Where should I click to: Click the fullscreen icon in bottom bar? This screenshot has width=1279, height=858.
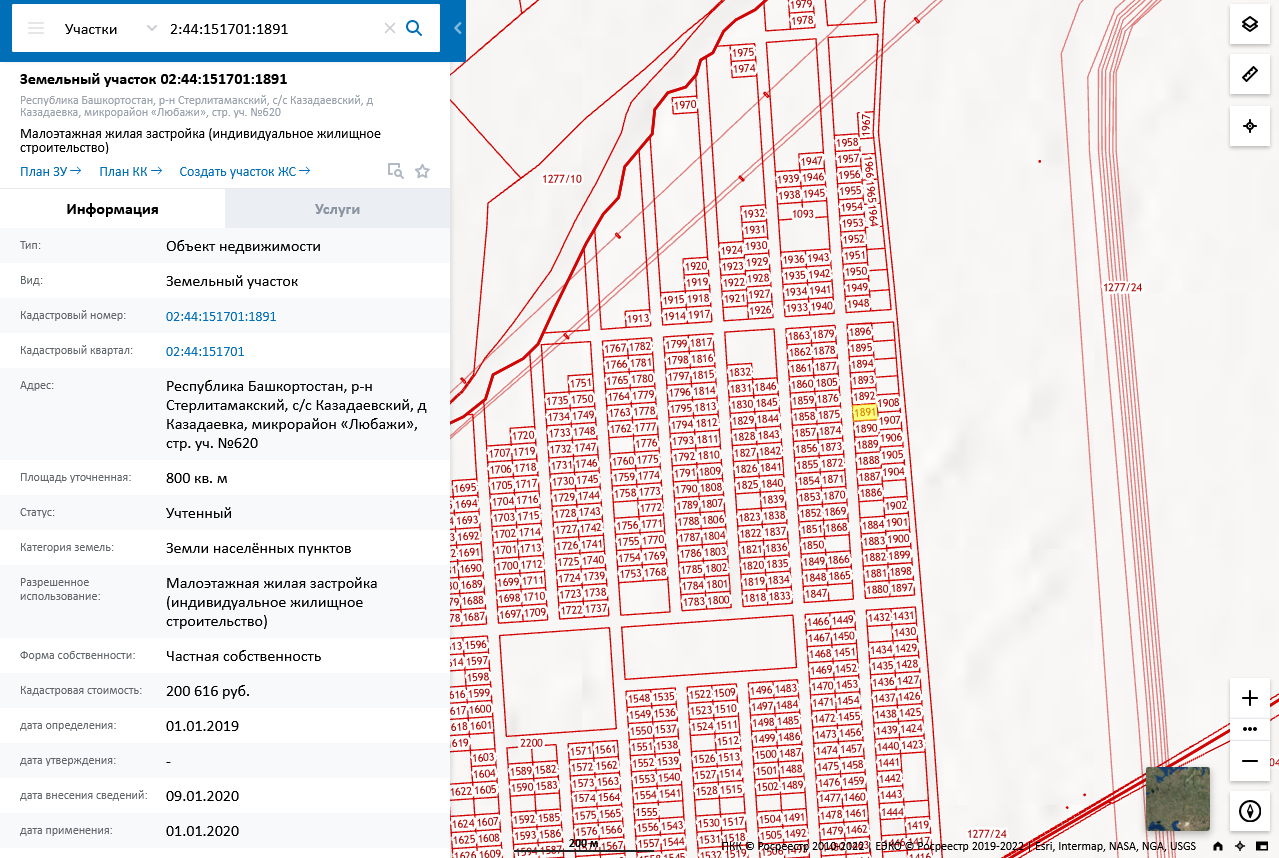(x=1261, y=846)
